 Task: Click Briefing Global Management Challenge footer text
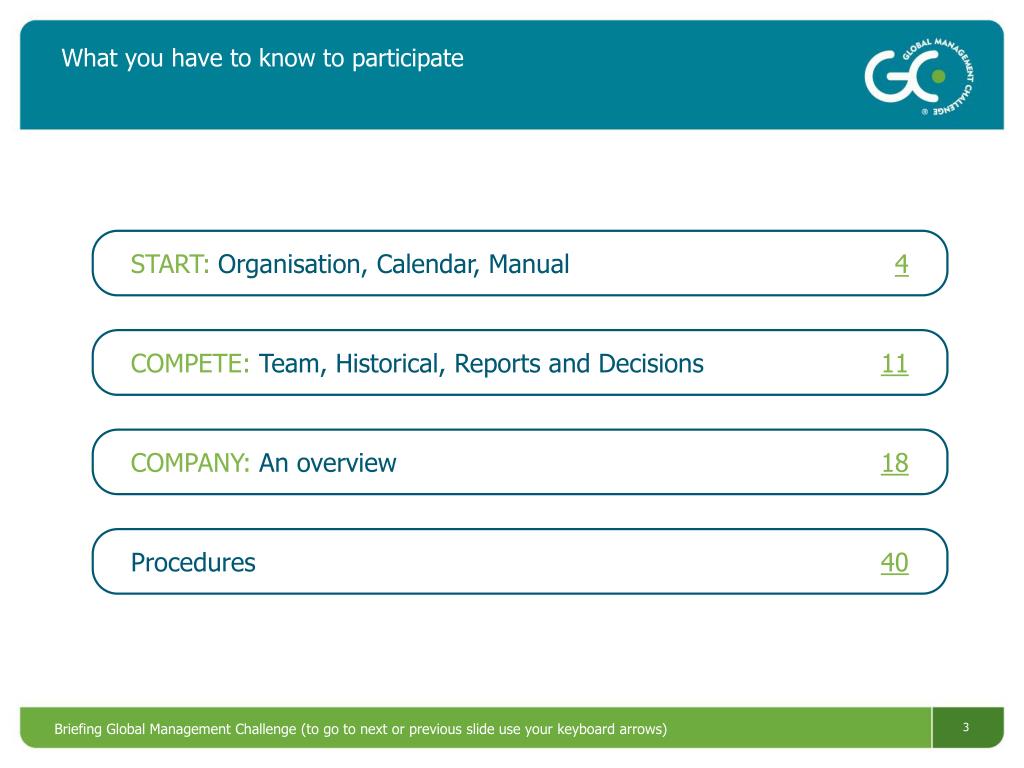tap(175, 729)
